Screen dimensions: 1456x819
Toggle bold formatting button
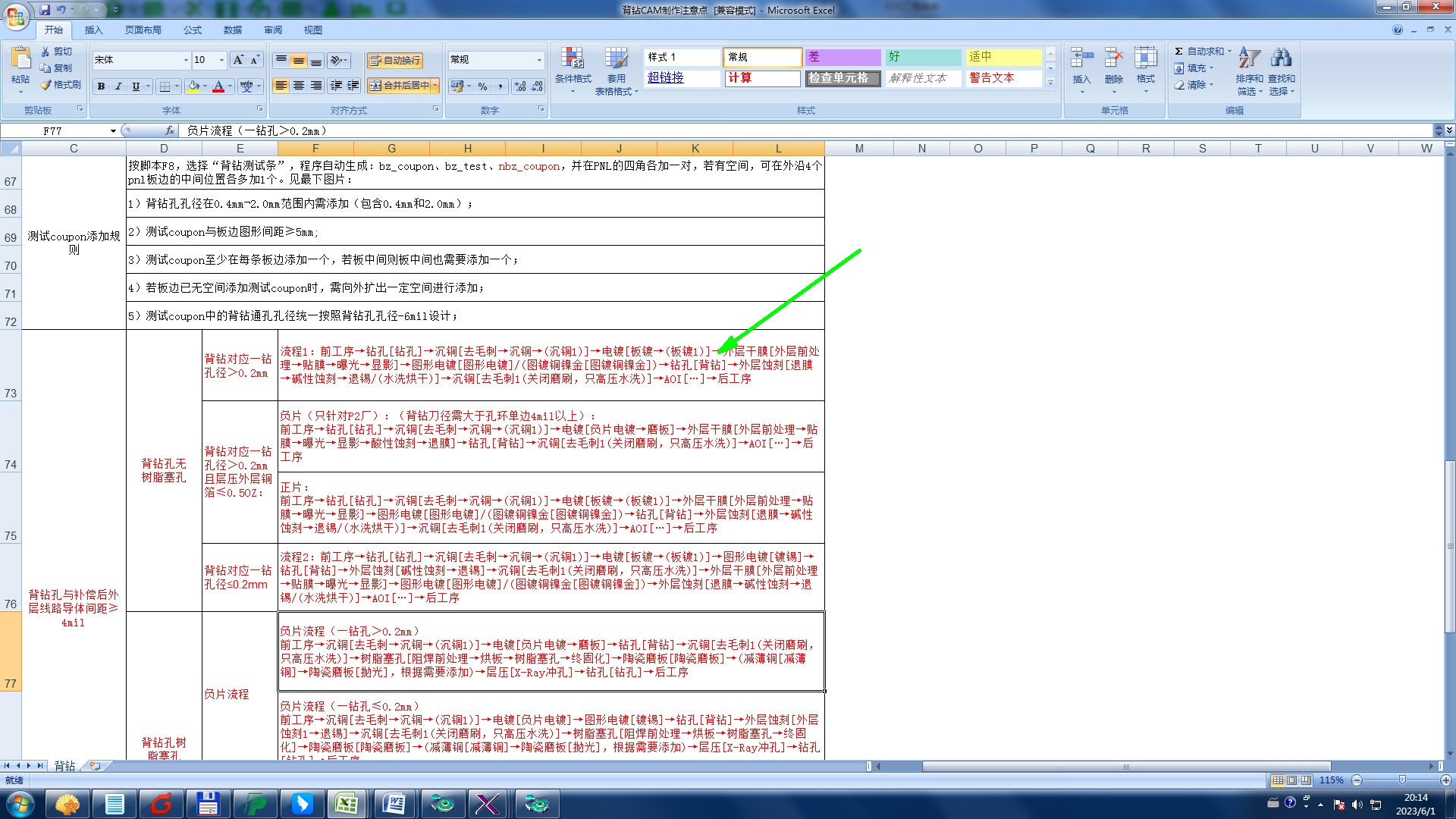[101, 86]
